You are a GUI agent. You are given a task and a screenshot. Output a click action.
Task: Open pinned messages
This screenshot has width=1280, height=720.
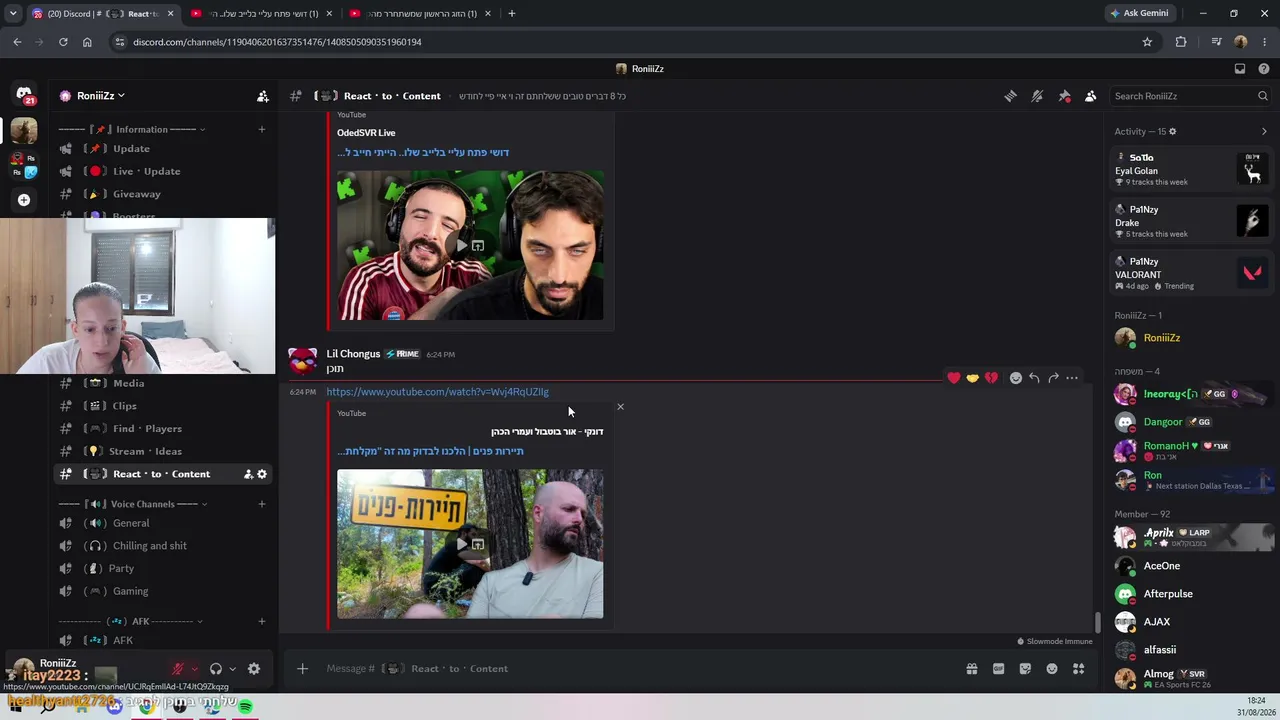tap(1064, 96)
